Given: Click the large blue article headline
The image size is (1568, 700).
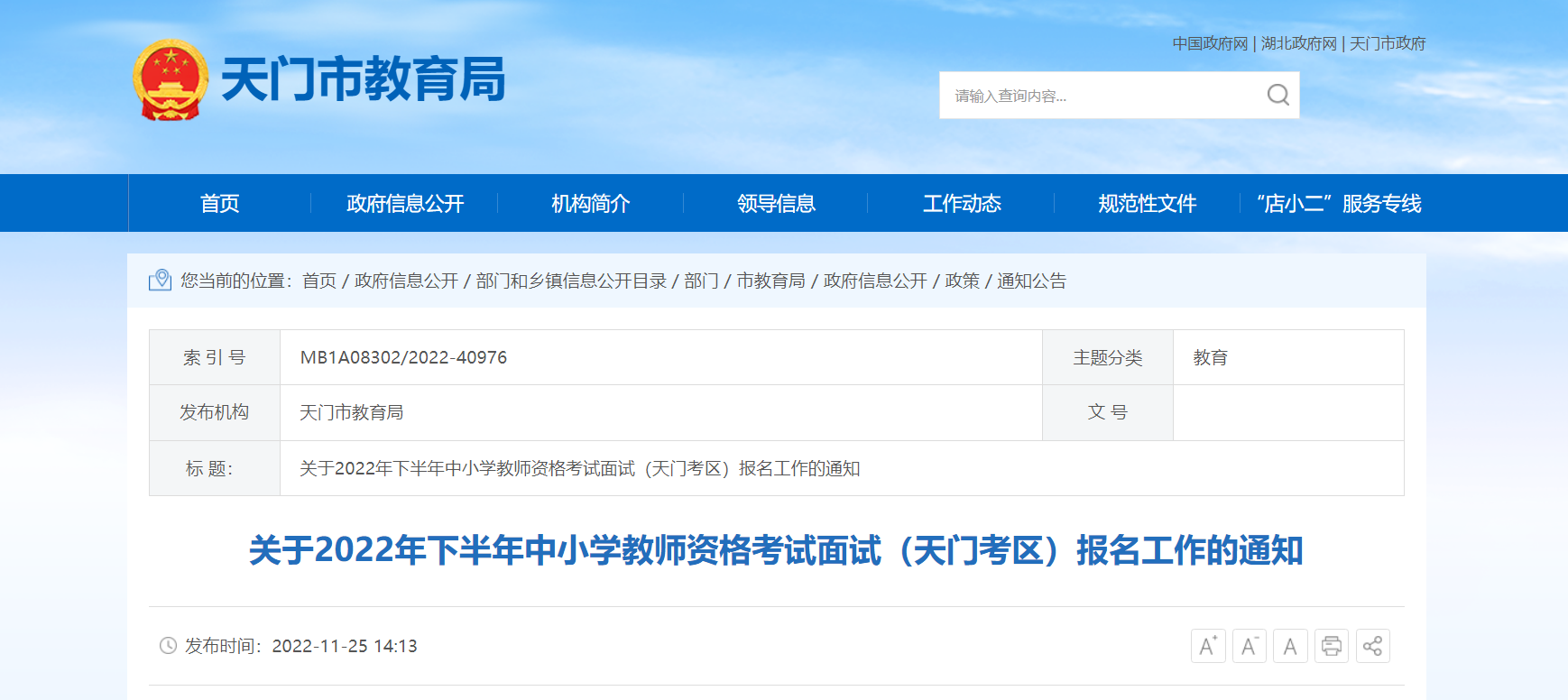Looking at the screenshot, I should 776,550.
